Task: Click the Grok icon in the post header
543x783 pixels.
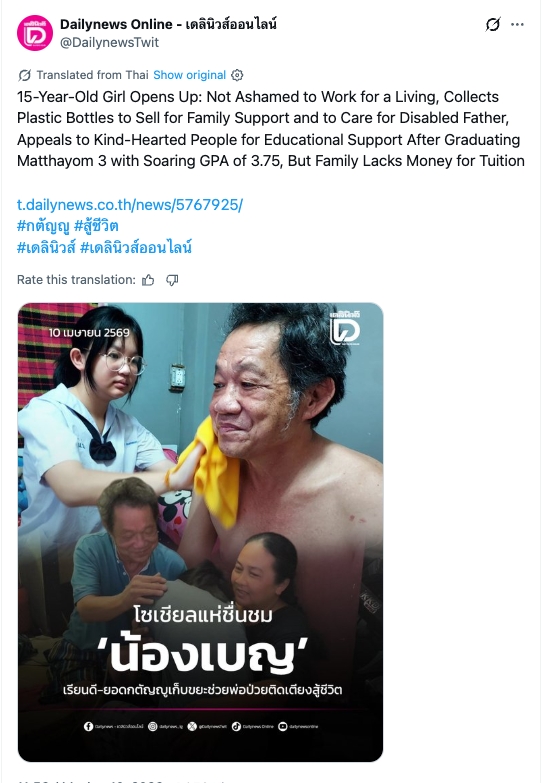Action: [x=493, y=24]
